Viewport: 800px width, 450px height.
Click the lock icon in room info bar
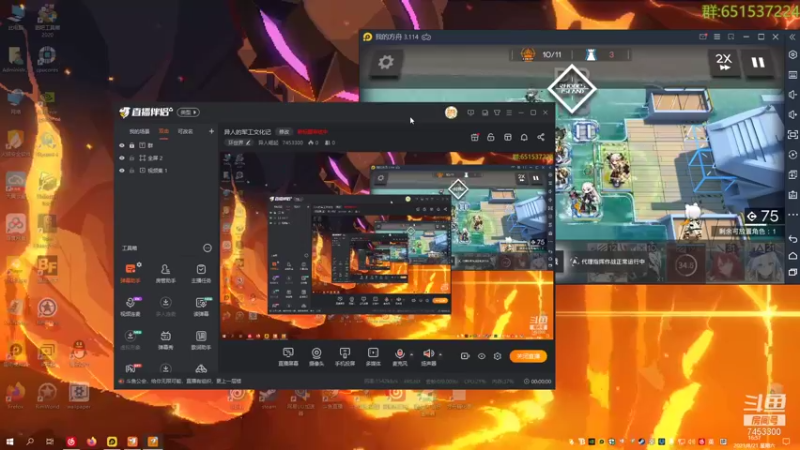[491, 137]
